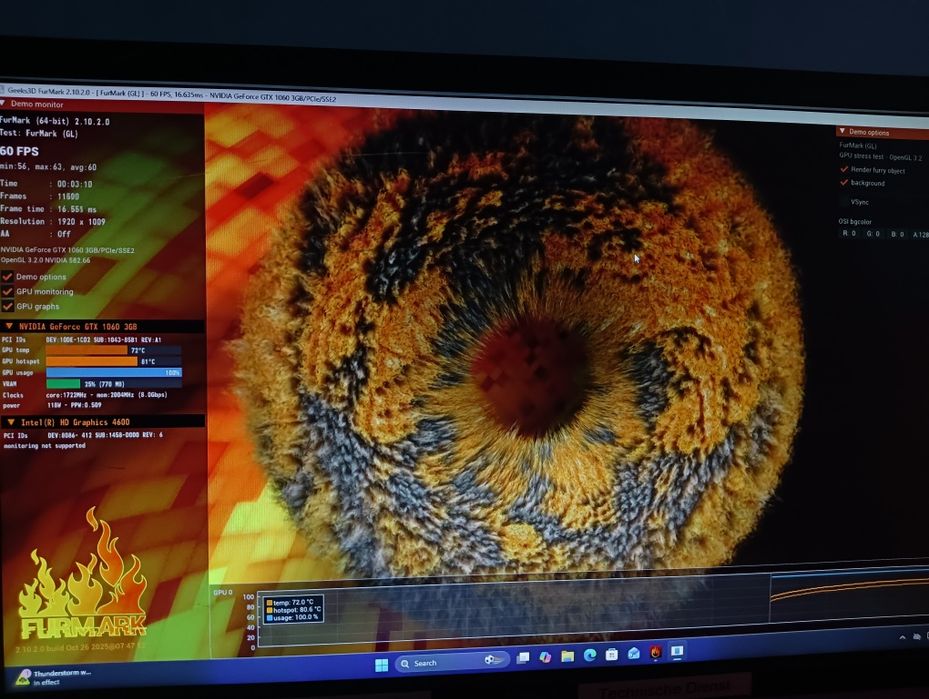The width and height of the screenshot is (929, 699).
Task: Collapse the Demo monitor panel
Action: [3, 103]
